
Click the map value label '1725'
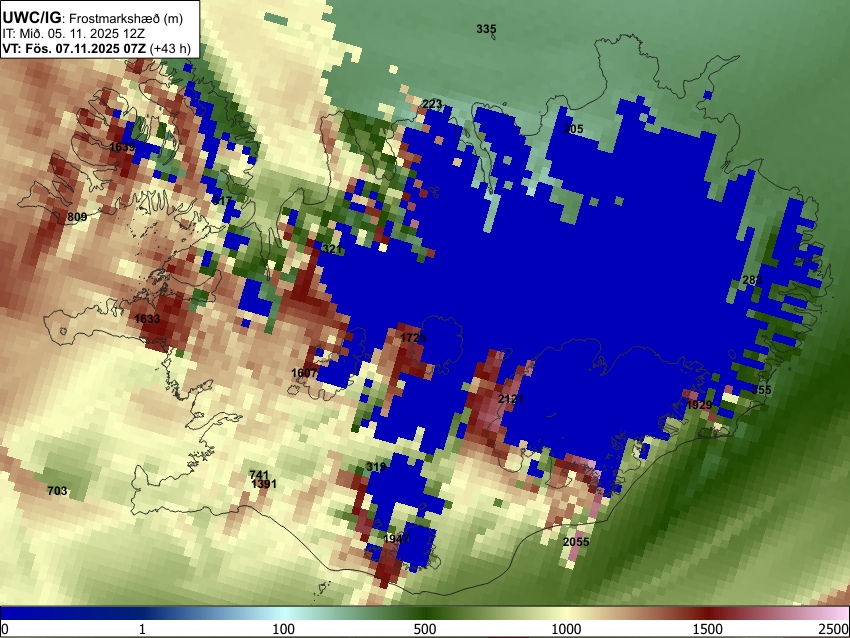pyautogui.click(x=413, y=338)
